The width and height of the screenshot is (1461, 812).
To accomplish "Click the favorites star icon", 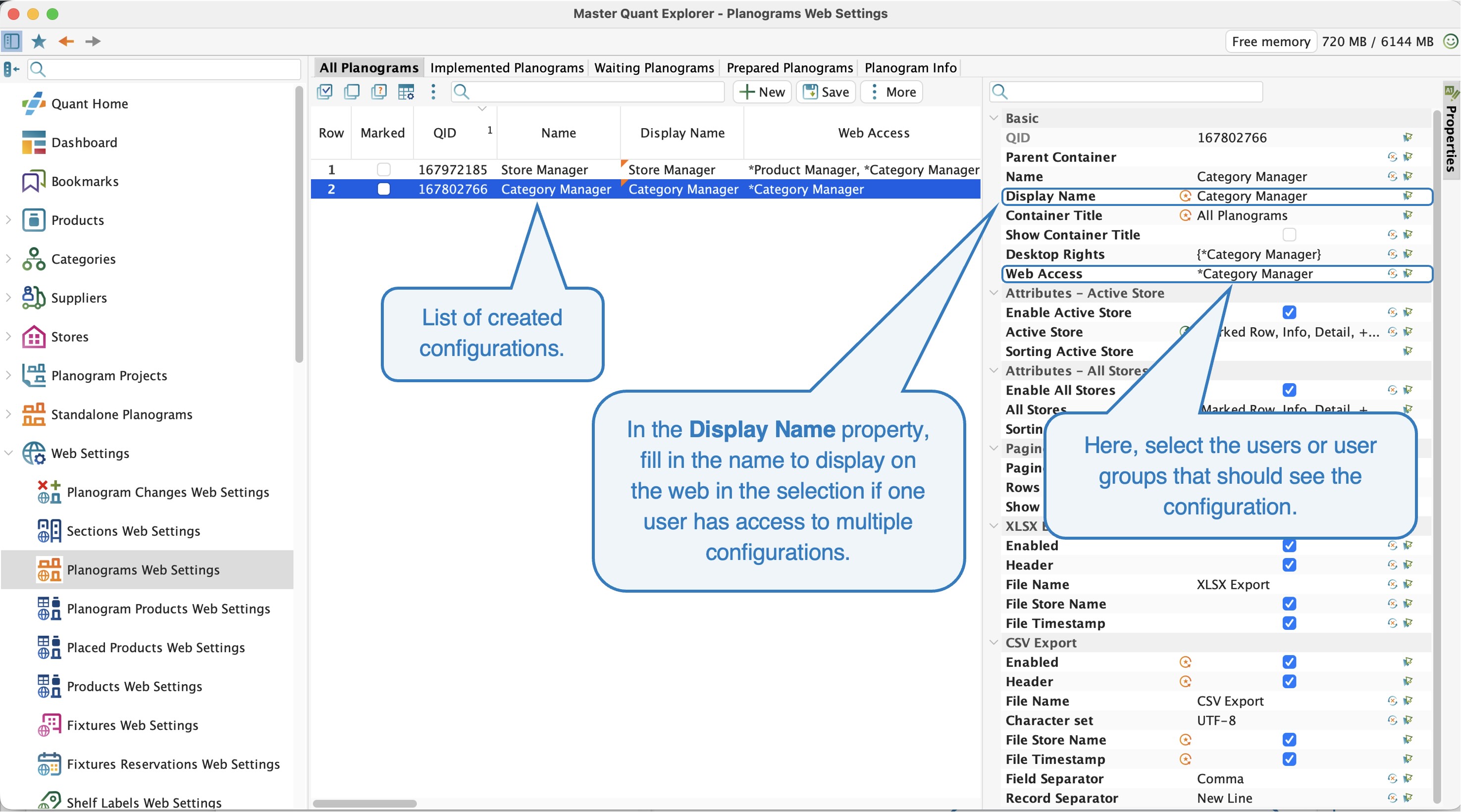I will (39, 41).
